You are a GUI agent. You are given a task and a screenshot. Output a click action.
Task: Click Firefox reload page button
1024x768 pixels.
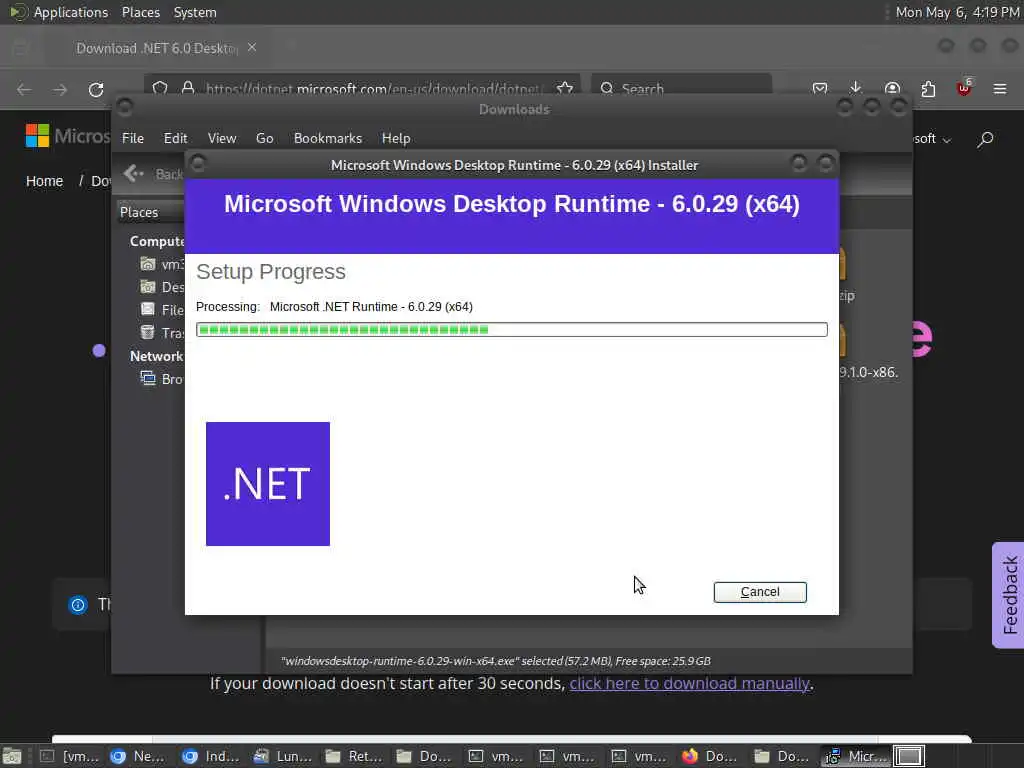tap(96, 89)
